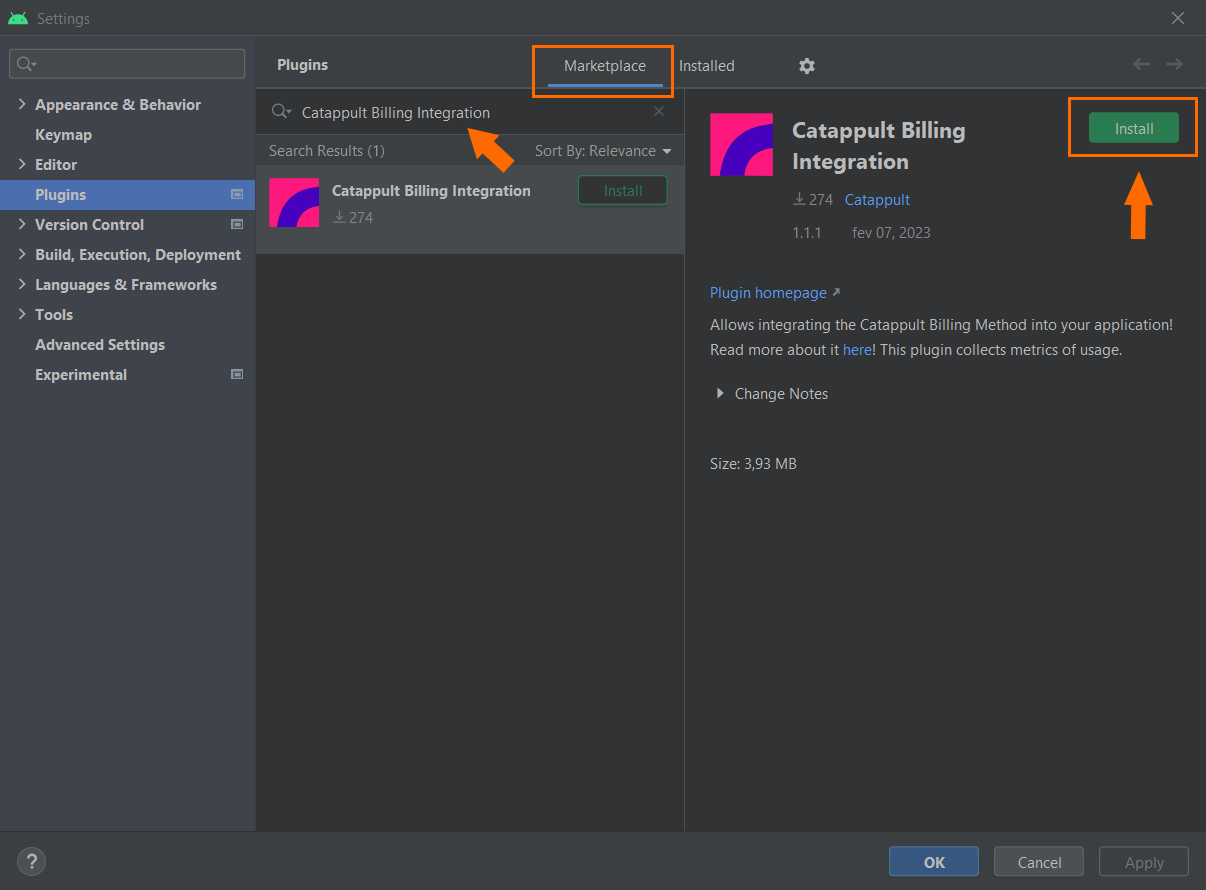Expand the Change Notes disclosure
The image size is (1206, 890).
(x=720, y=394)
